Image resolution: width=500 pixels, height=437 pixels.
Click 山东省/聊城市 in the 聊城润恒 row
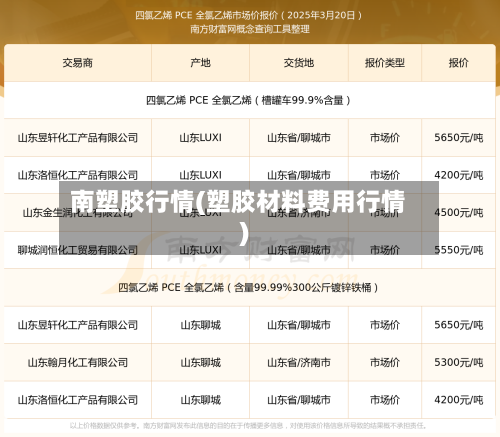click(x=299, y=250)
